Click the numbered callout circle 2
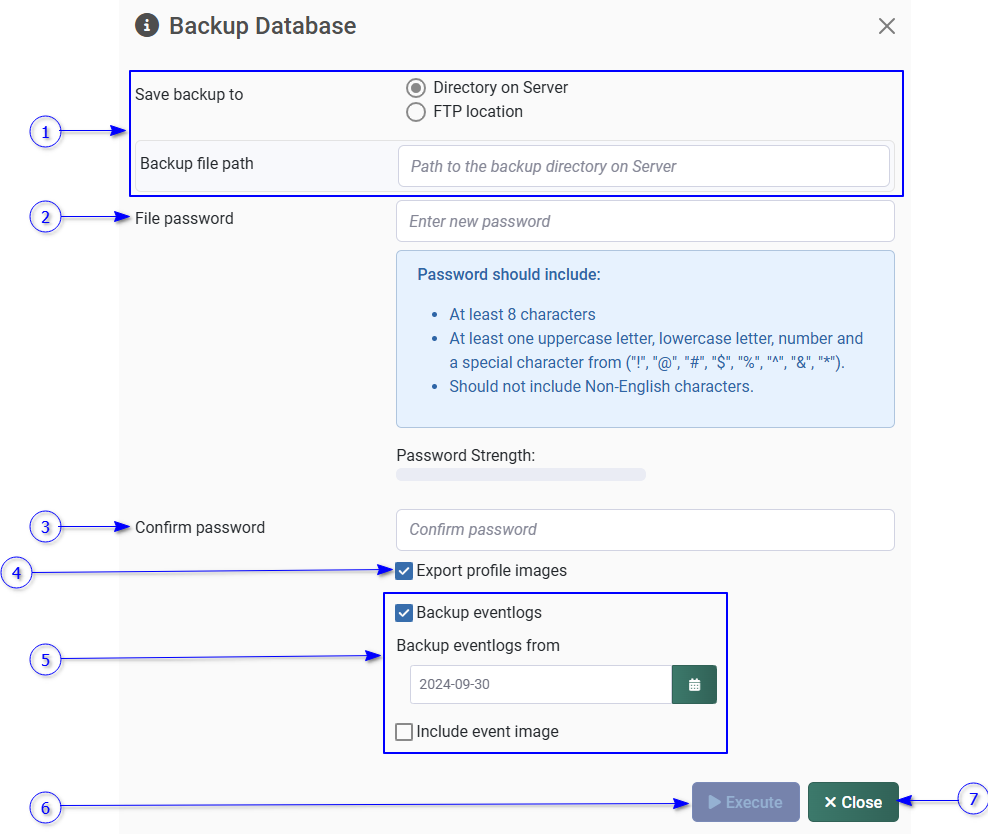This screenshot has height=834, width=988. pos(45,217)
